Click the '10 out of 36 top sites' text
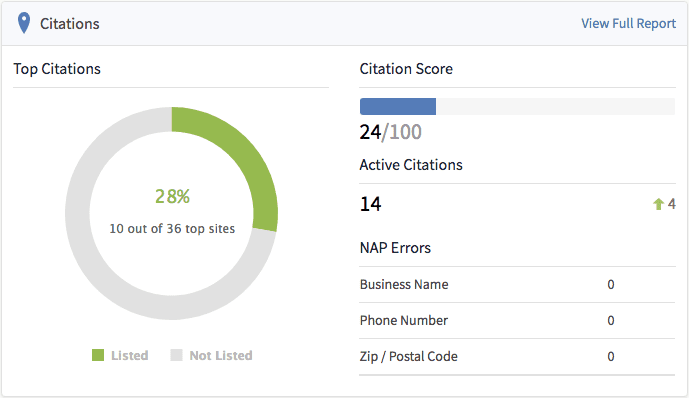 [172, 228]
